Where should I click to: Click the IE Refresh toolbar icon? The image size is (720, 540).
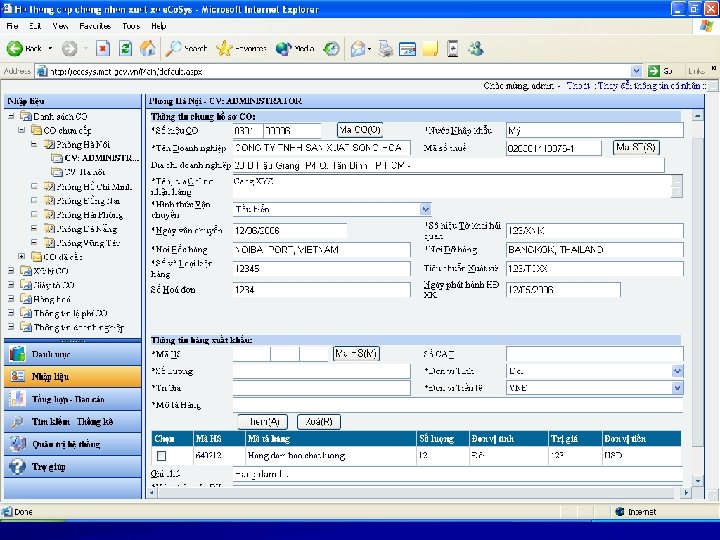tap(125, 48)
